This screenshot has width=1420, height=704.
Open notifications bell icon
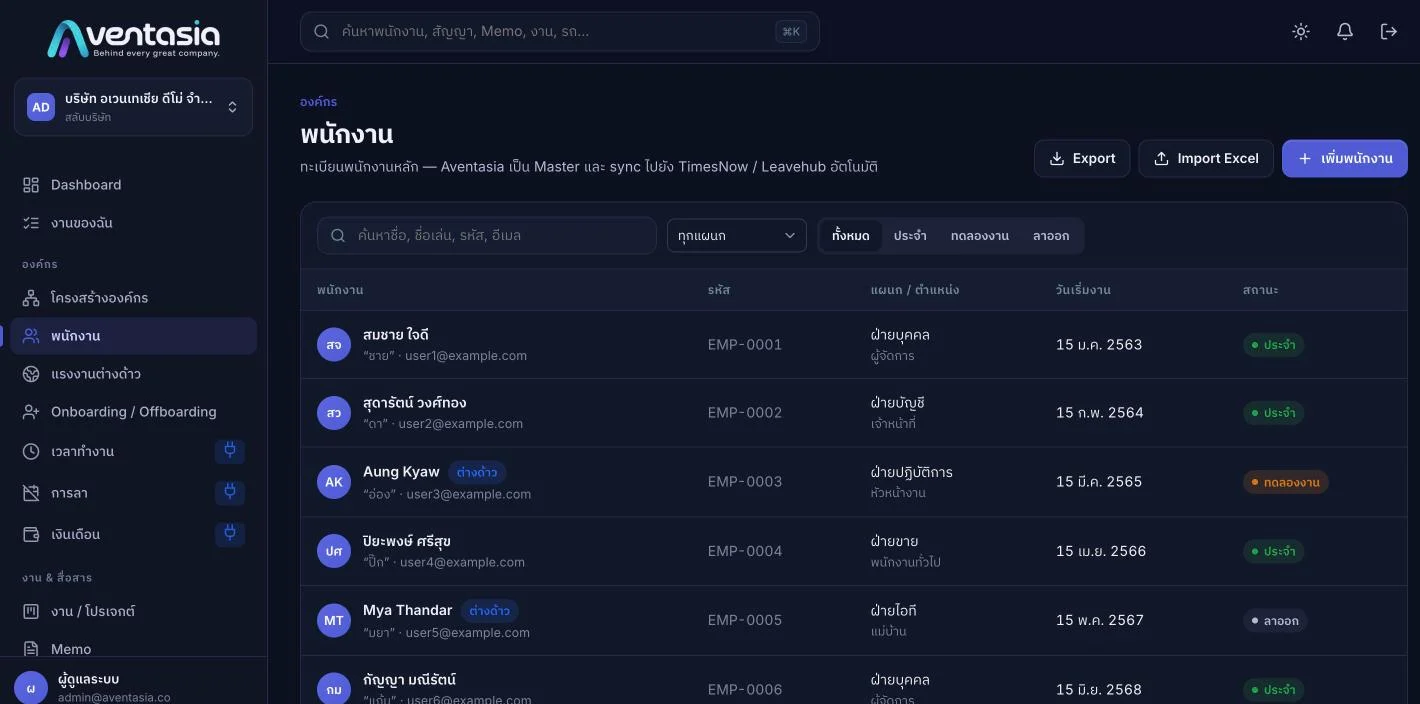click(x=1345, y=32)
